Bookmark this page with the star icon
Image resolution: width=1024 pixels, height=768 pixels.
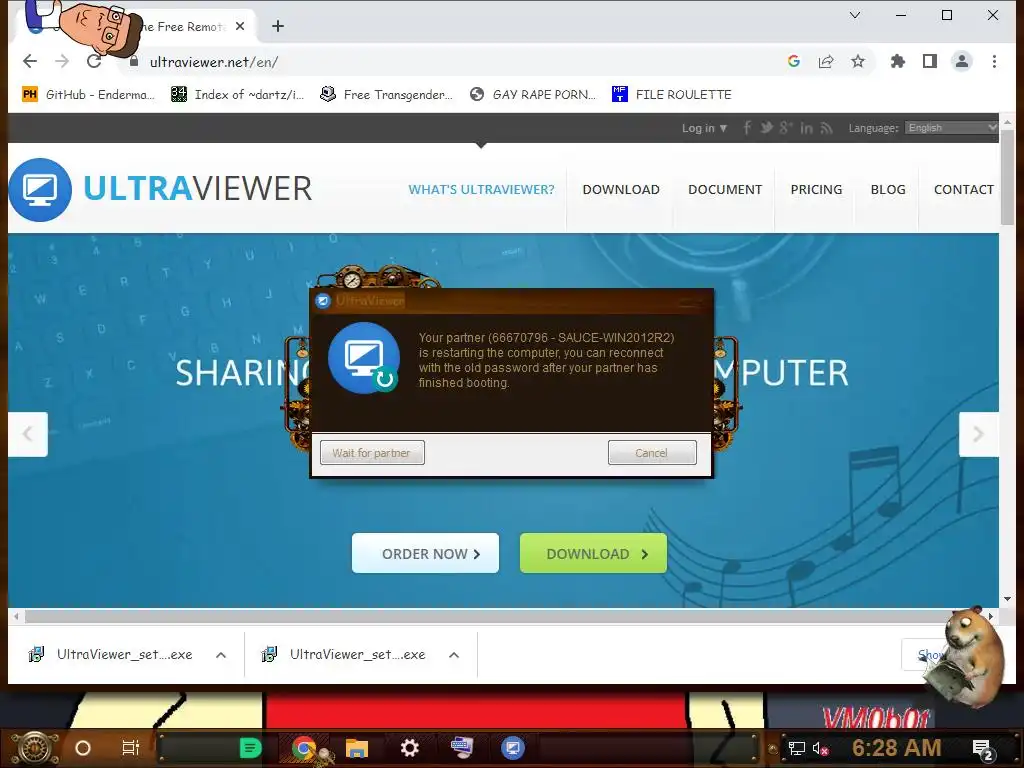[x=858, y=61]
